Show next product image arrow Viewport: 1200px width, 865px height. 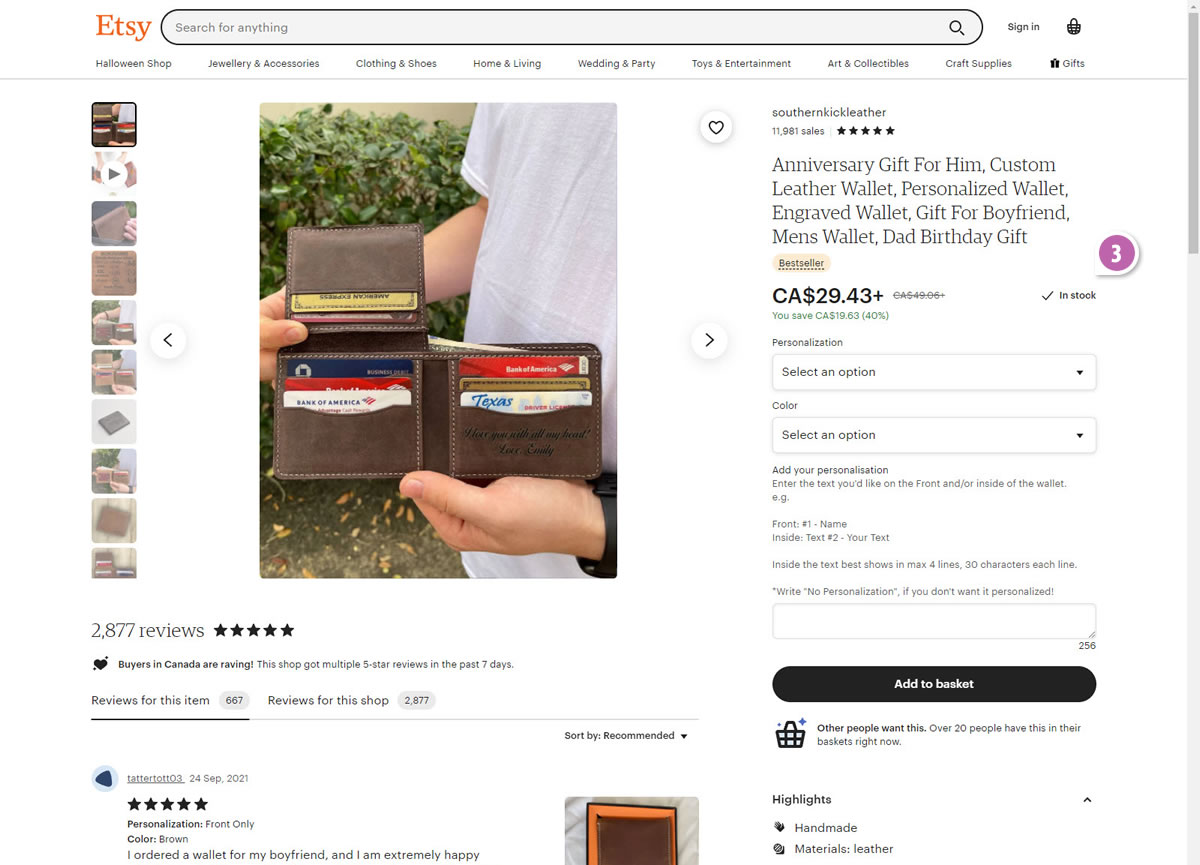click(709, 340)
